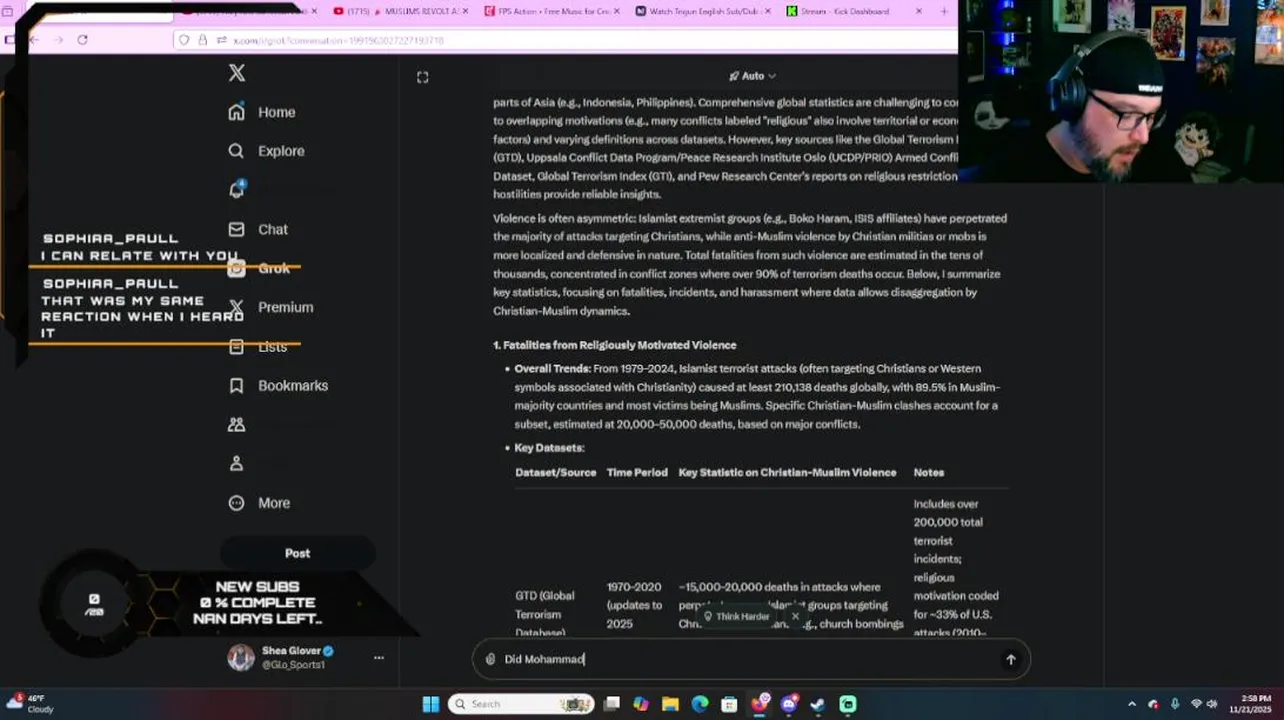The height and width of the screenshot is (720, 1284).
Task: Click the attachment icon in Grok input
Action: (x=490, y=659)
